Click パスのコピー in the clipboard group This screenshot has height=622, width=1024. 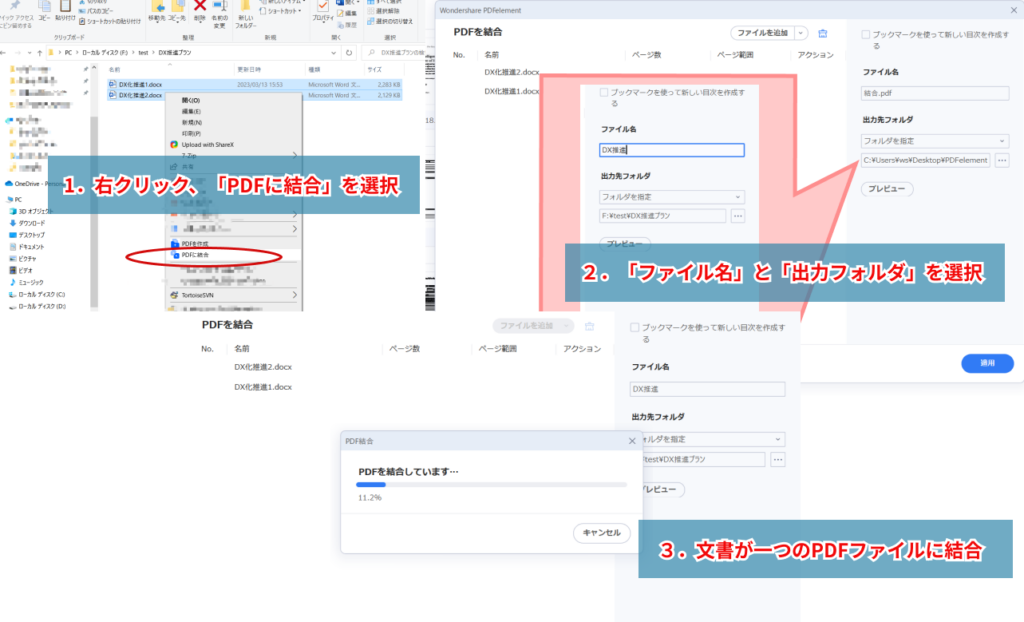tap(95, 11)
